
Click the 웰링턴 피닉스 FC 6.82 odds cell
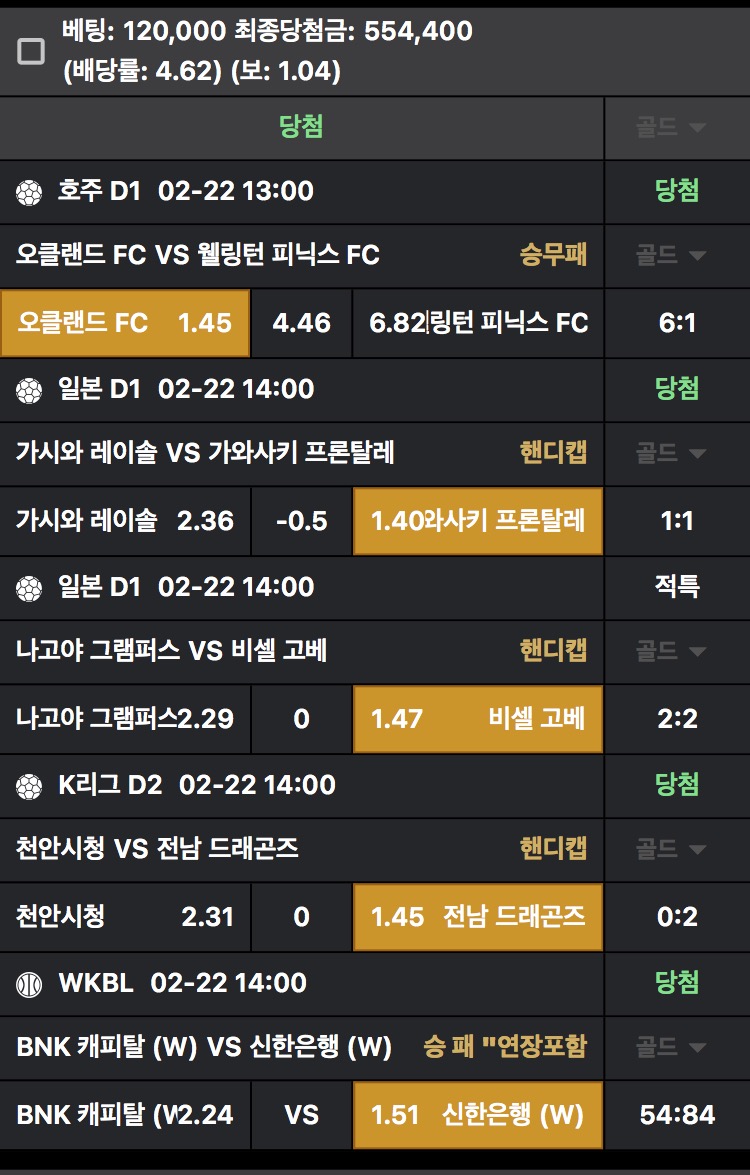pyautogui.click(x=478, y=323)
